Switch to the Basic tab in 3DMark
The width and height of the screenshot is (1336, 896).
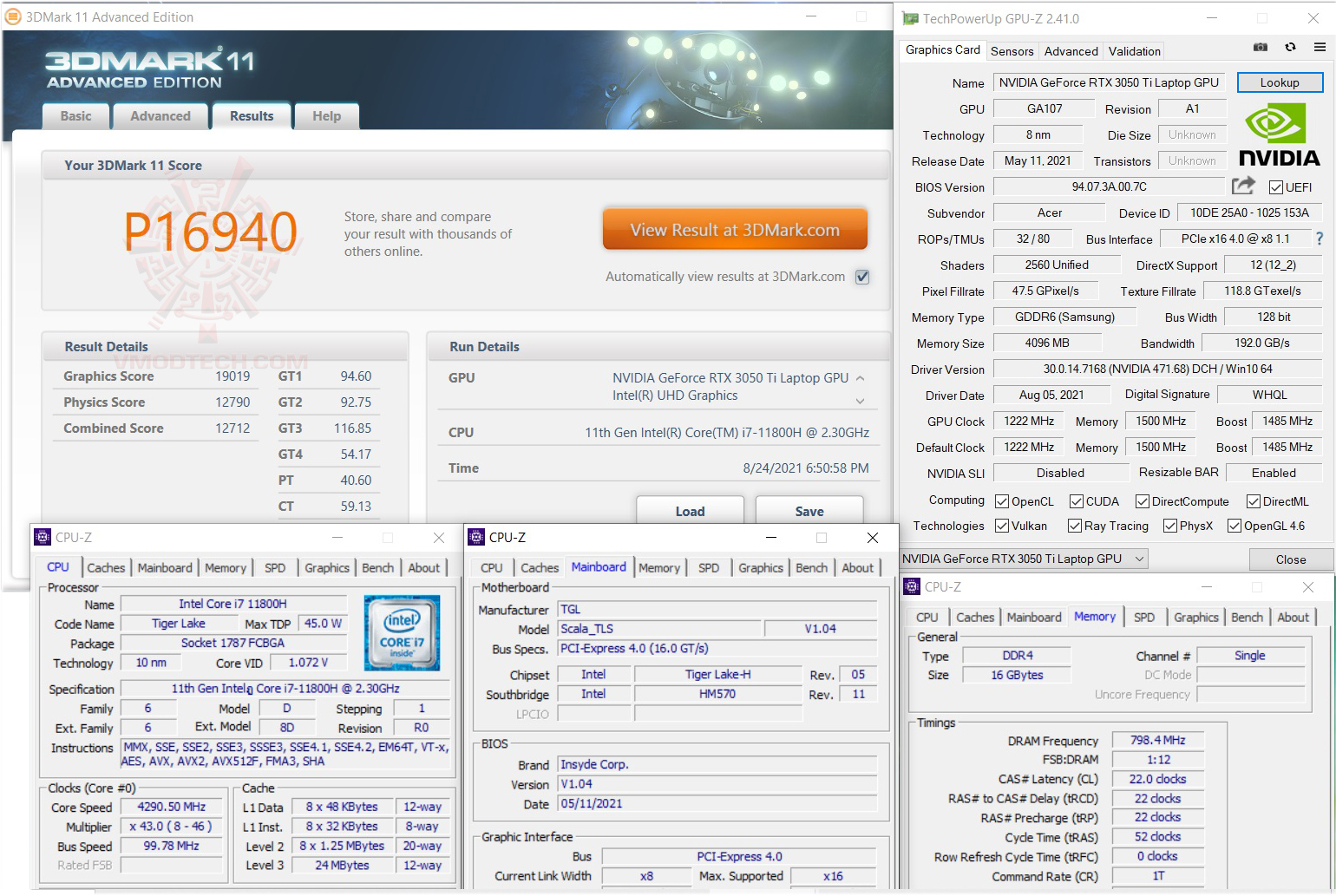tap(75, 116)
